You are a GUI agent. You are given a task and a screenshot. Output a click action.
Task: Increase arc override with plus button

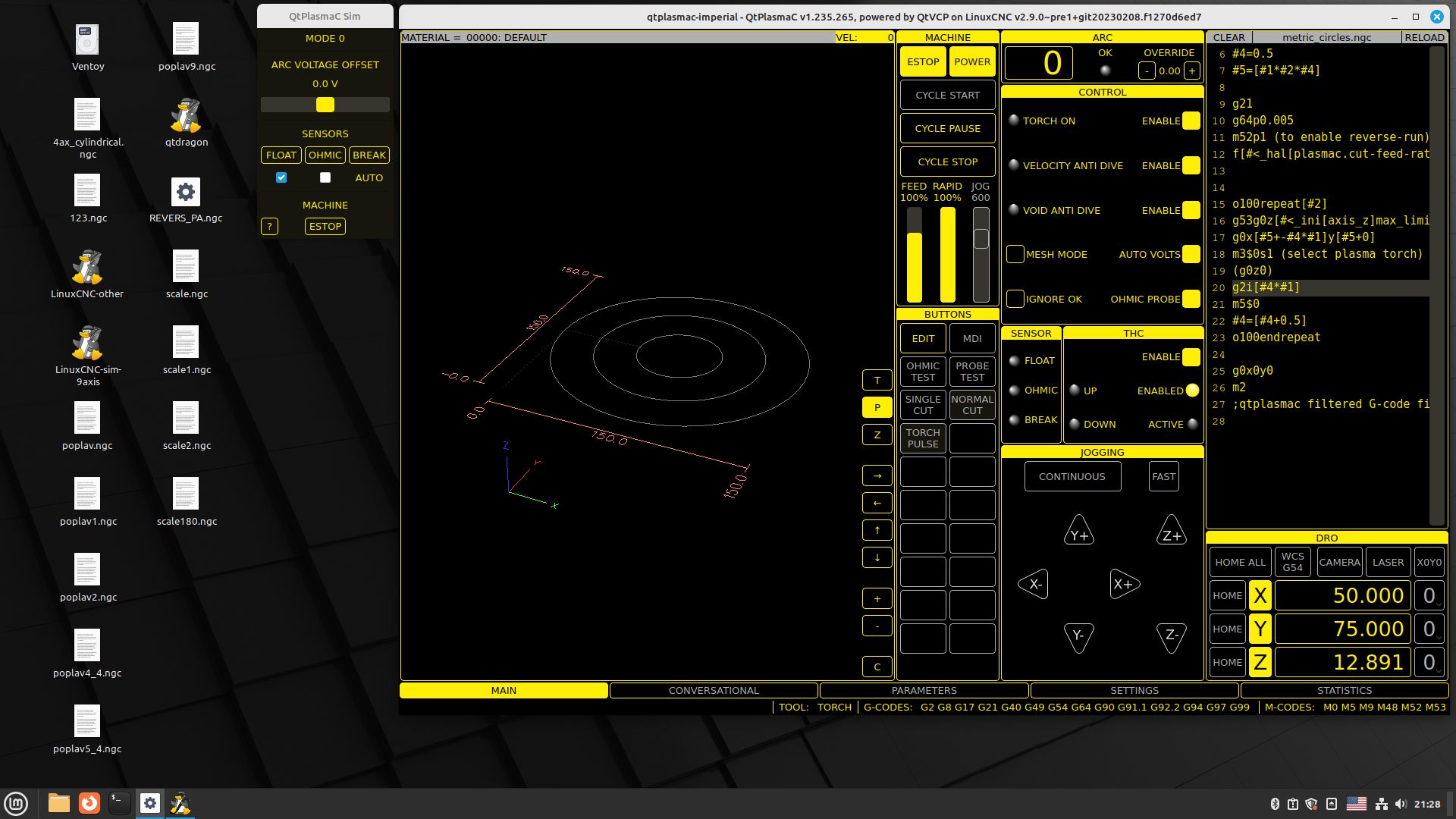(x=1192, y=71)
